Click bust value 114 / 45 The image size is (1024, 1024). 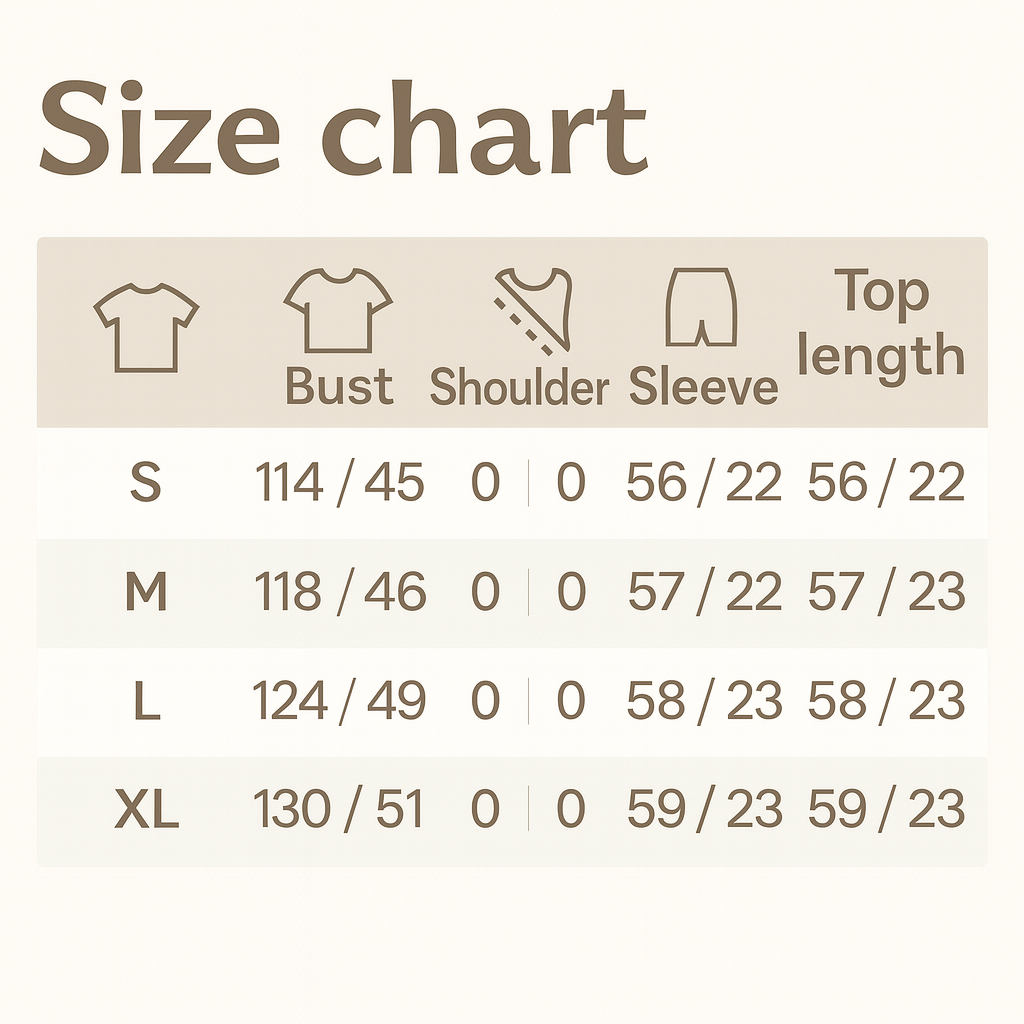point(339,484)
